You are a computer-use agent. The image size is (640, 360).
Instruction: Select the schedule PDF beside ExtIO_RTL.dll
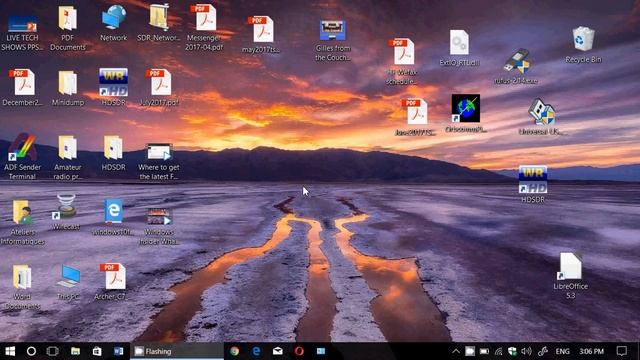point(402,61)
